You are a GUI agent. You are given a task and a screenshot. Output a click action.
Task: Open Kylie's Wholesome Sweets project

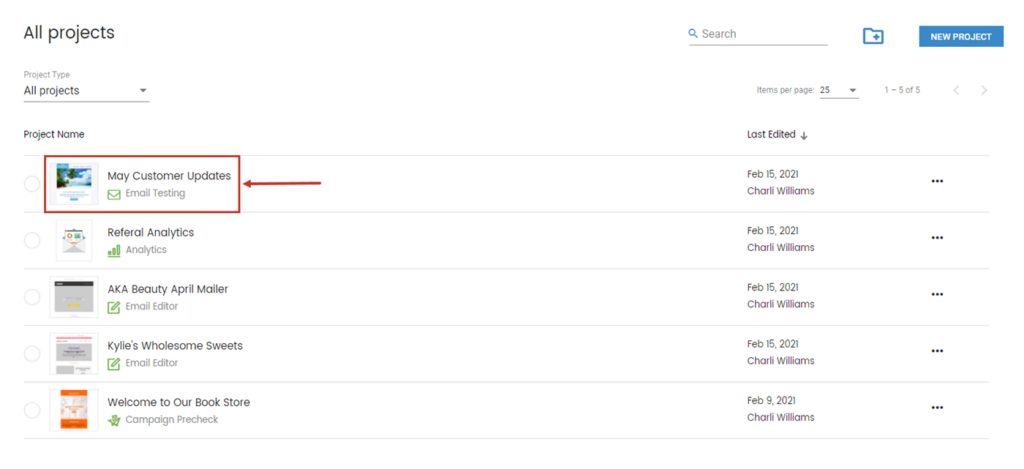click(175, 346)
